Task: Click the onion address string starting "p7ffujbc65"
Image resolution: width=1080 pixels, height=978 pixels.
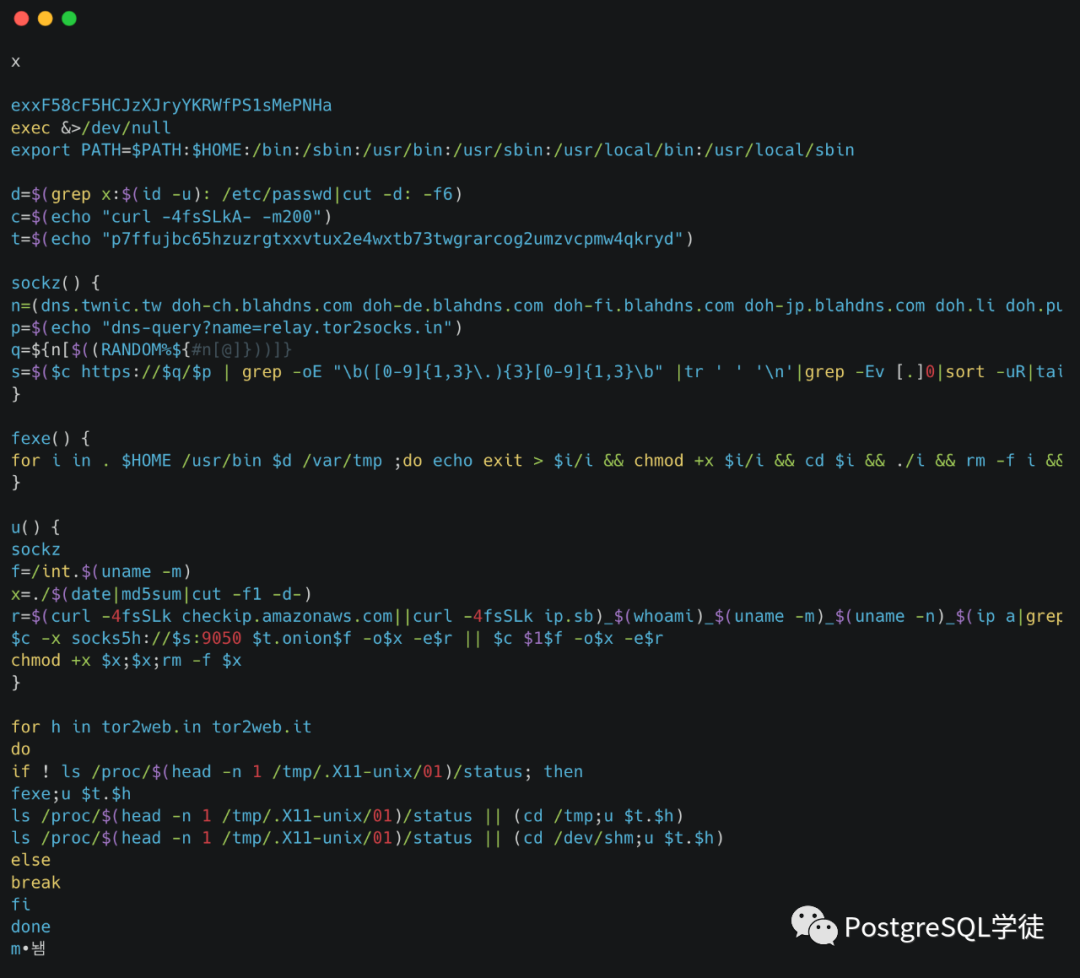Action: [x=393, y=239]
